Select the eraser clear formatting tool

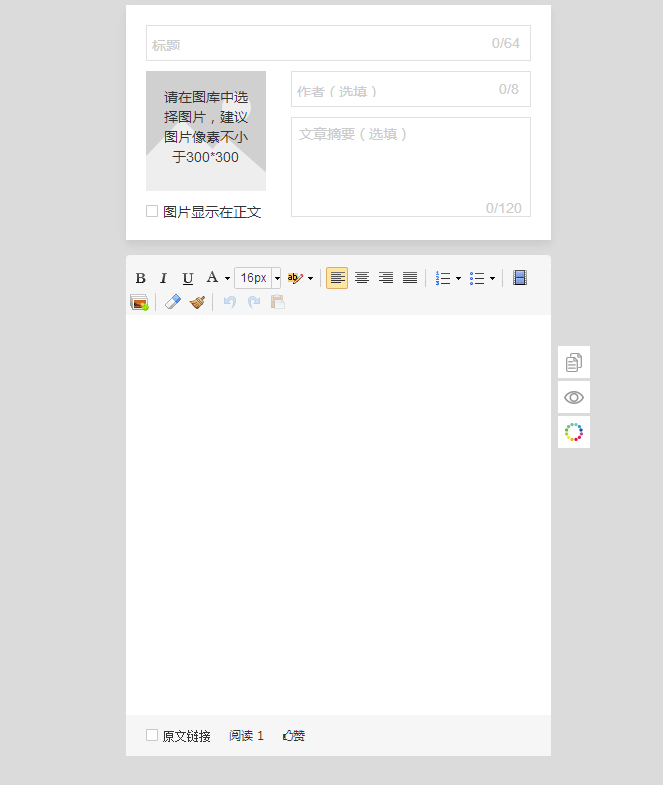[173, 302]
